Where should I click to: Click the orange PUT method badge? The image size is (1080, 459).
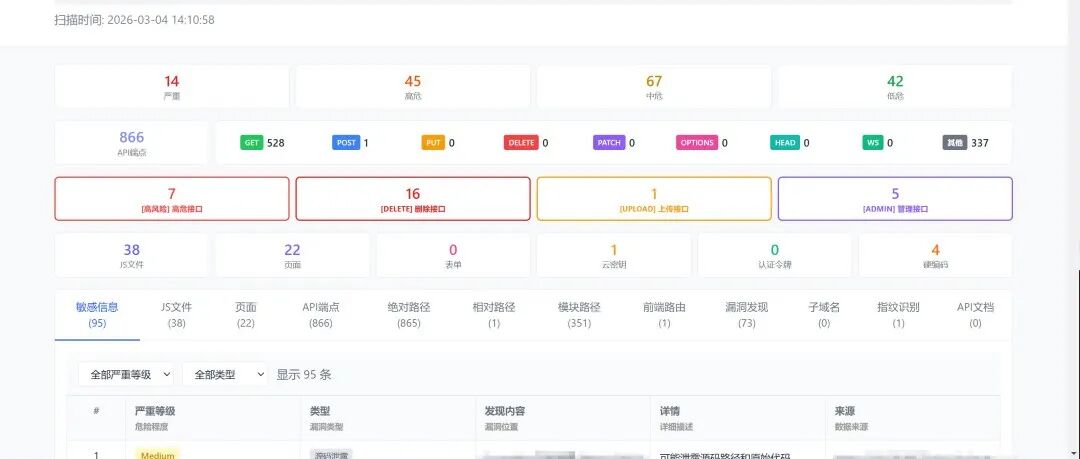point(433,143)
